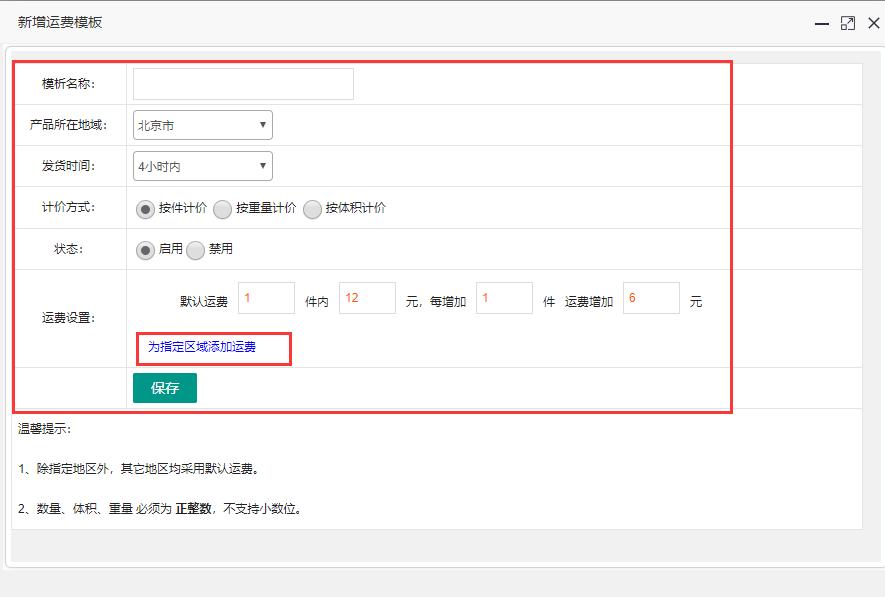Maximize the 新增运费模板 dialog window
Screen dimensions: 885x597
pos(848,23)
